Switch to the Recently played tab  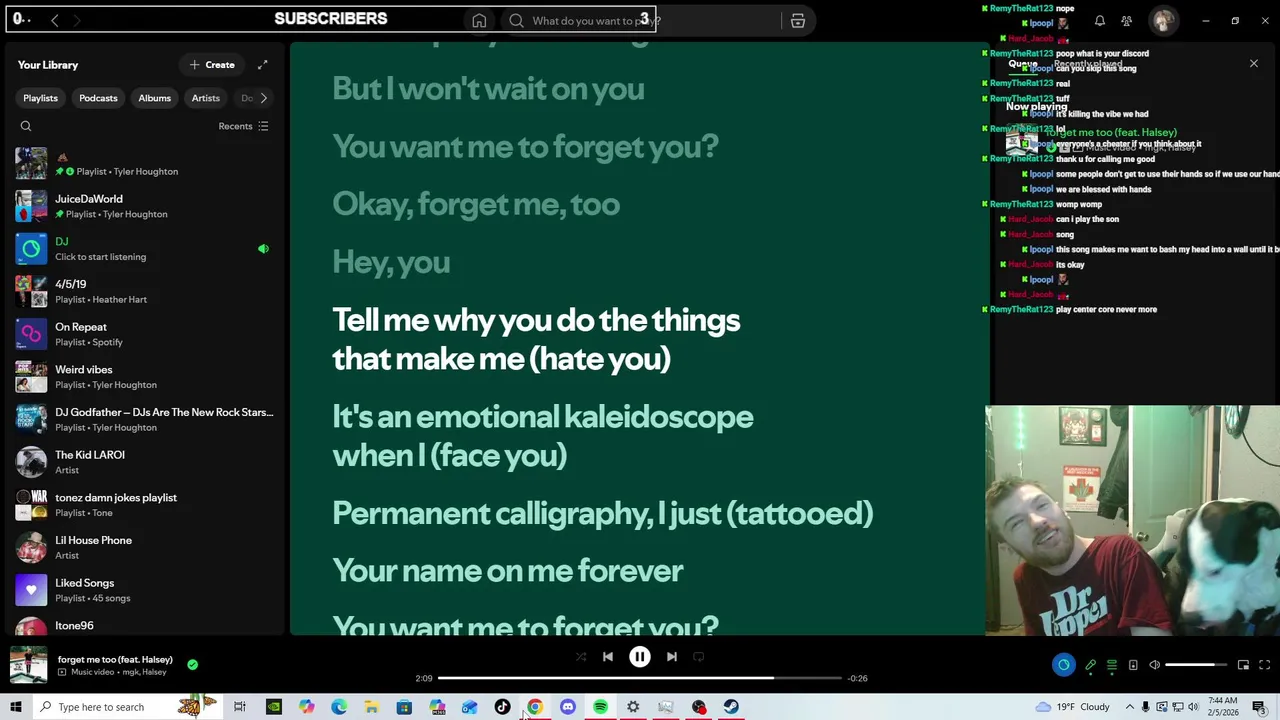point(1087,64)
